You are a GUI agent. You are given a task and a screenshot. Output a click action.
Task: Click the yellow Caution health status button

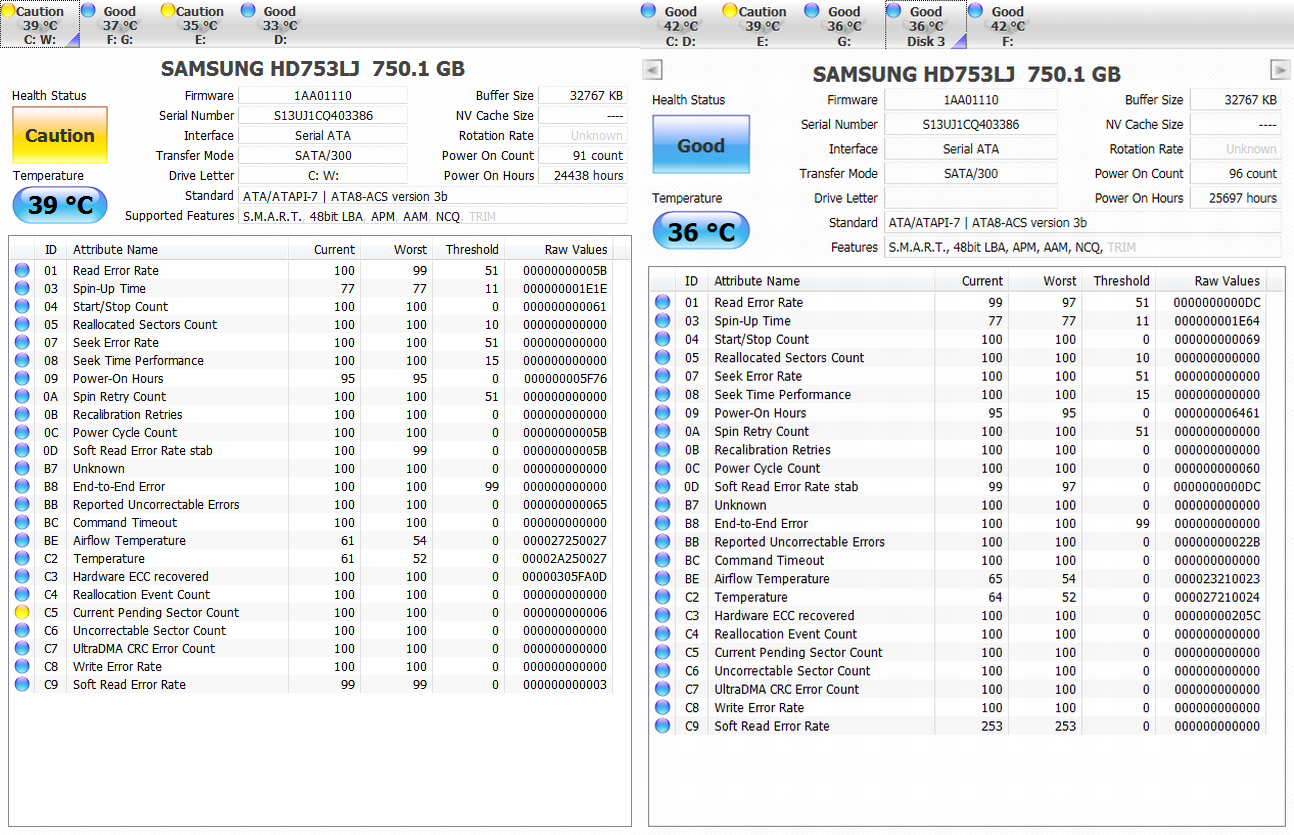click(59, 136)
